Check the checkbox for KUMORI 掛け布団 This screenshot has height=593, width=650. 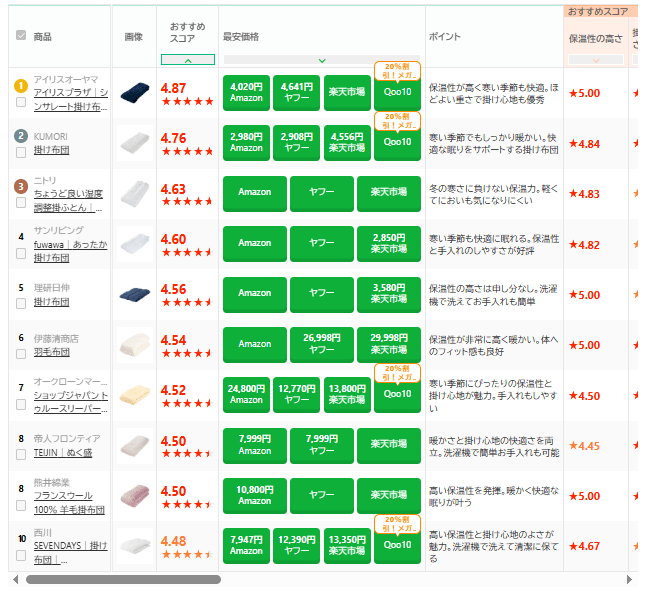coord(21,152)
